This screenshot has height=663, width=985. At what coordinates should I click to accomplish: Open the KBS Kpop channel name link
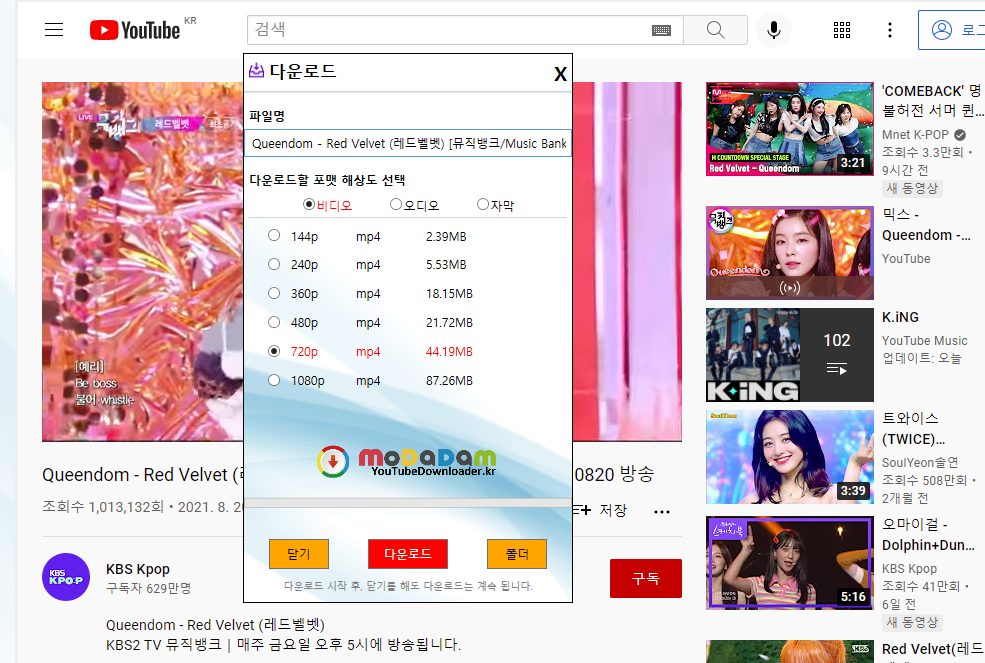click(138, 569)
